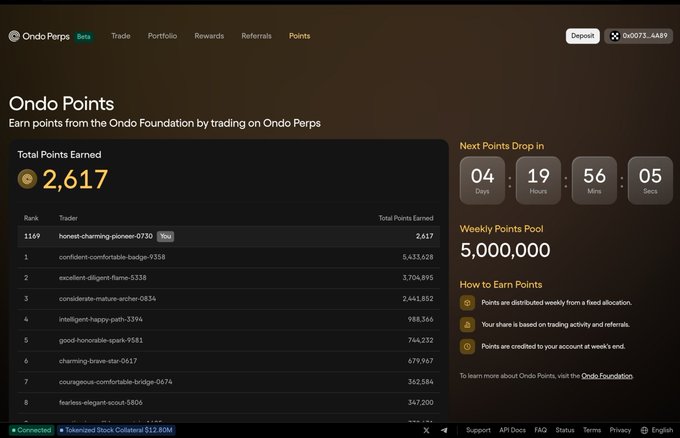Click the rank 1169 cell
The width and height of the screenshot is (680, 438).
tap(32, 236)
